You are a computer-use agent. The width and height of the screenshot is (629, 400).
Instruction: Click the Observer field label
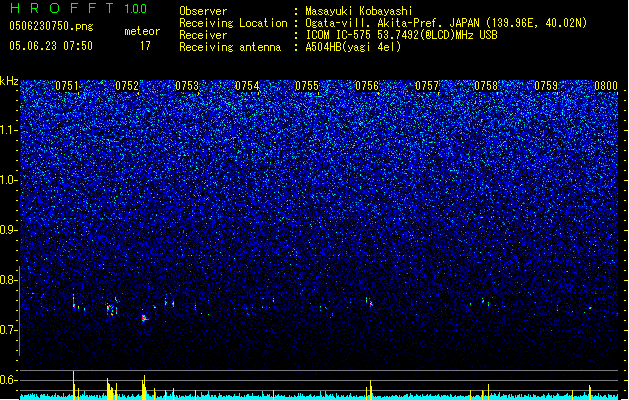tap(203, 11)
